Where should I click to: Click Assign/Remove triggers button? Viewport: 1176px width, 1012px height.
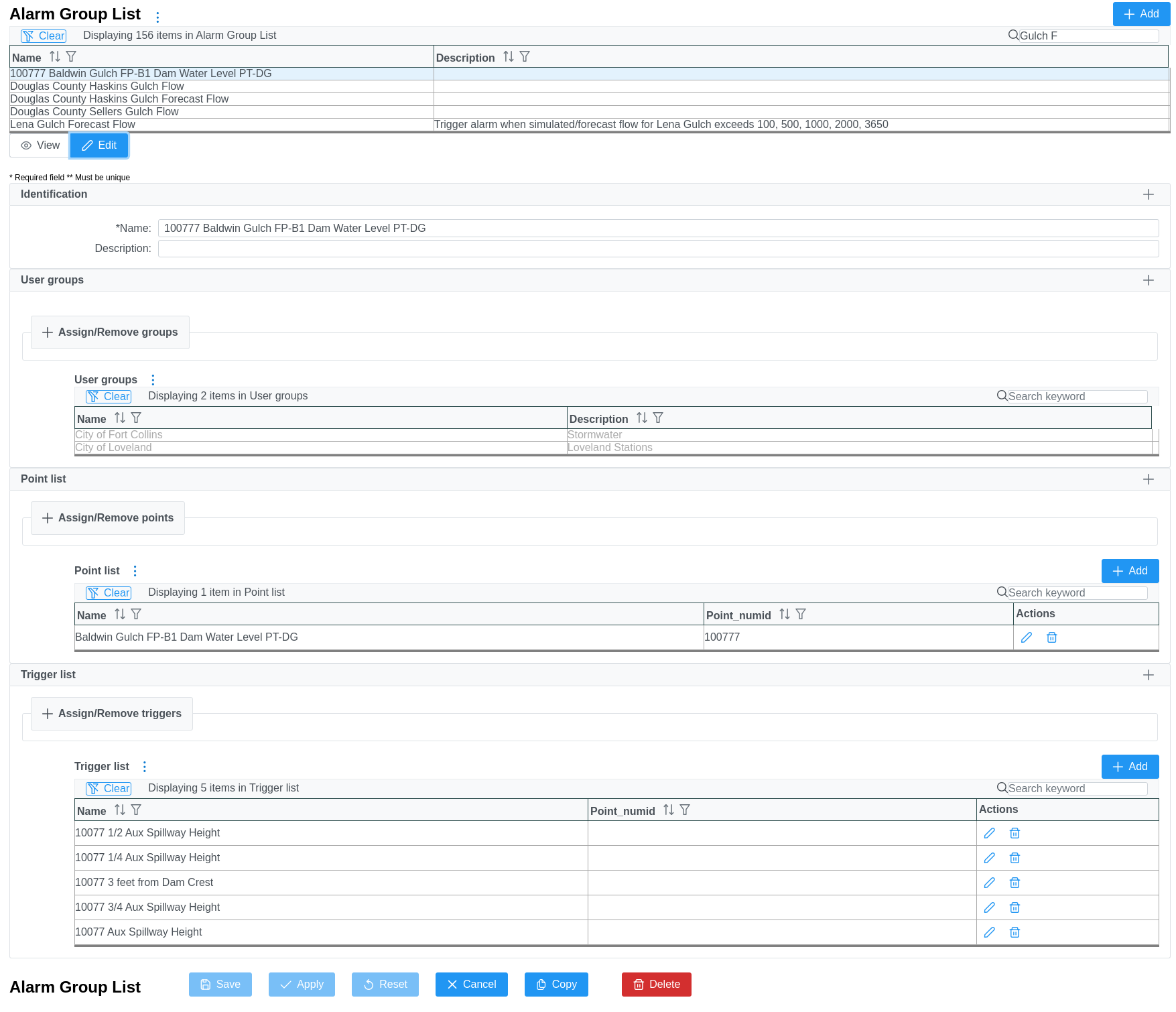pos(112,714)
